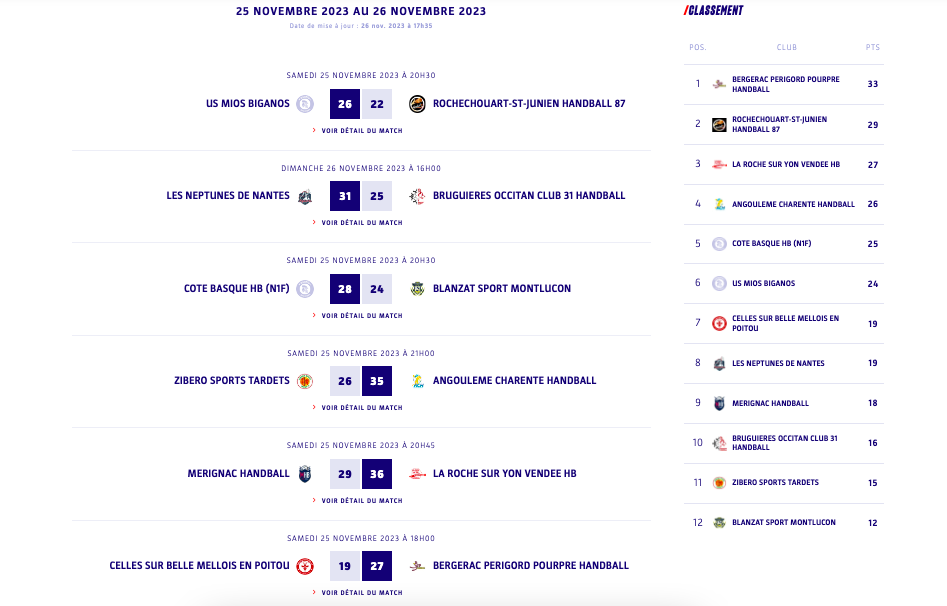This screenshot has height=606, width=947.
Task: Expand match details for Nantes vs Bruguieres
Action: pyautogui.click(x=361, y=223)
